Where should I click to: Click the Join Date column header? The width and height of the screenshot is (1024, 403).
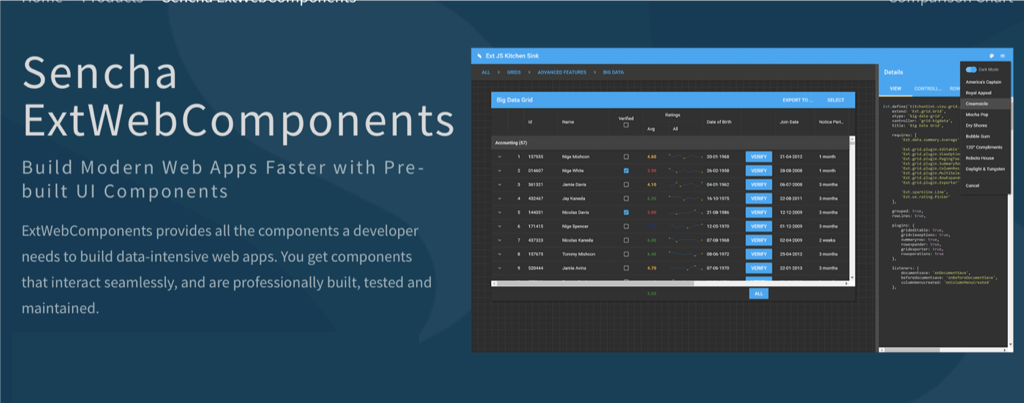point(794,121)
